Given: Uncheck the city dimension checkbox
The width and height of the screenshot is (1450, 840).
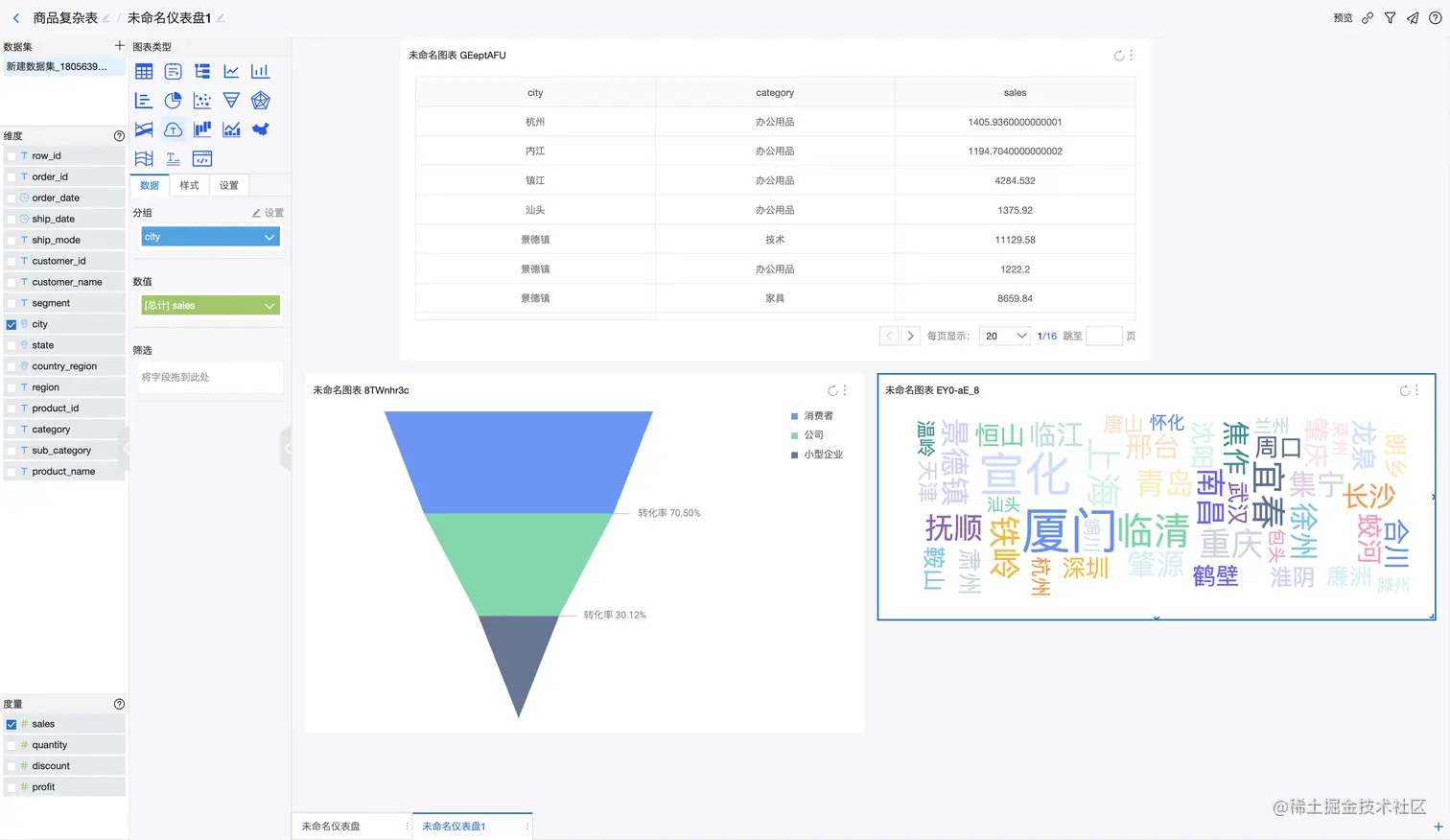Looking at the screenshot, I should tap(12, 324).
